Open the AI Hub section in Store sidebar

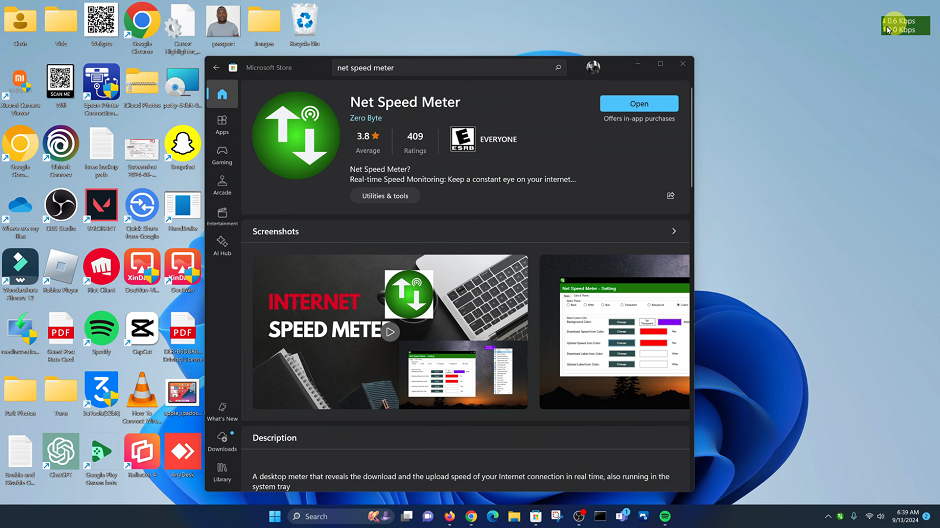tap(222, 246)
